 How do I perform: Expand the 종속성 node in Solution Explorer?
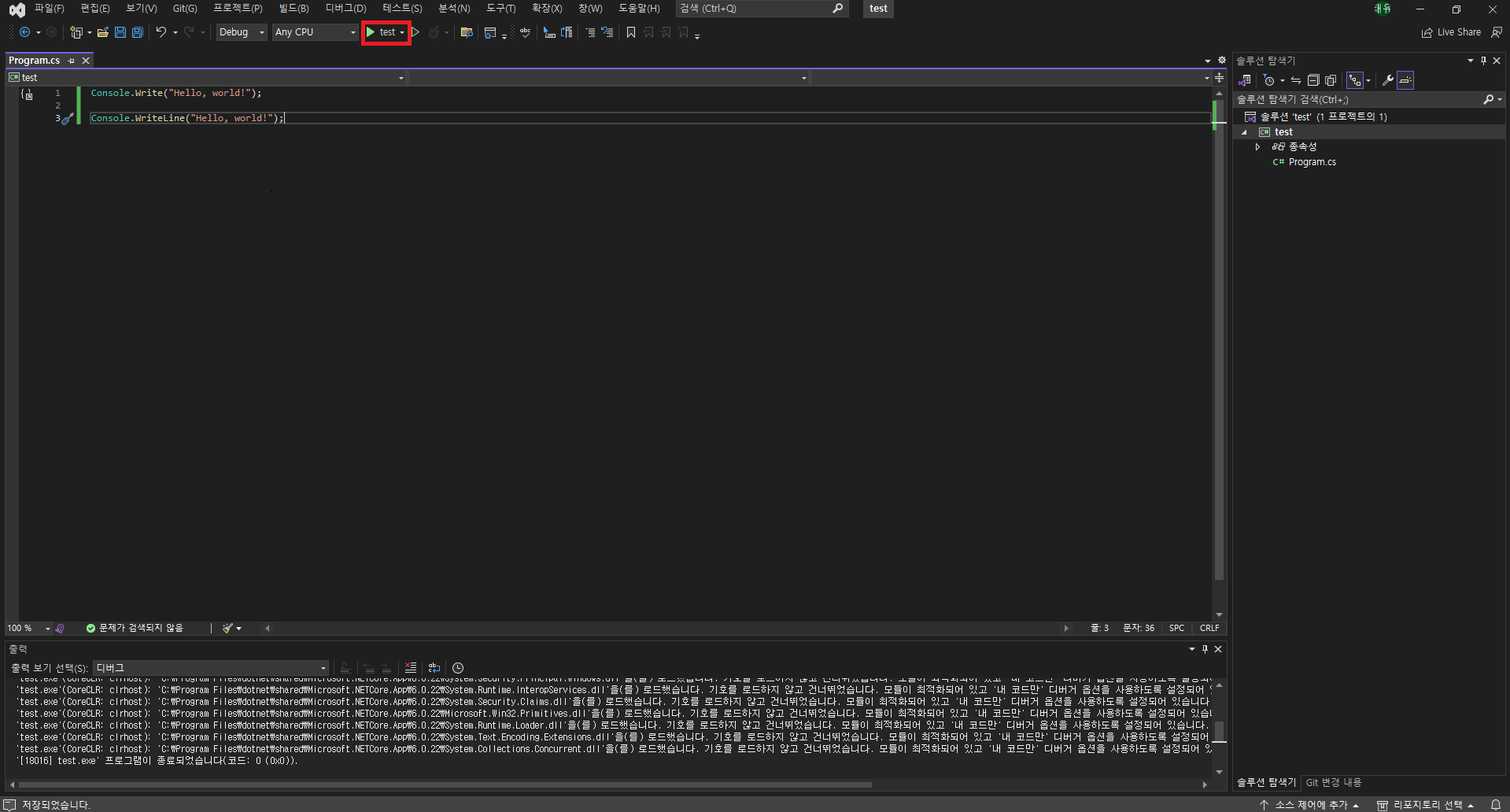tap(1257, 147)
